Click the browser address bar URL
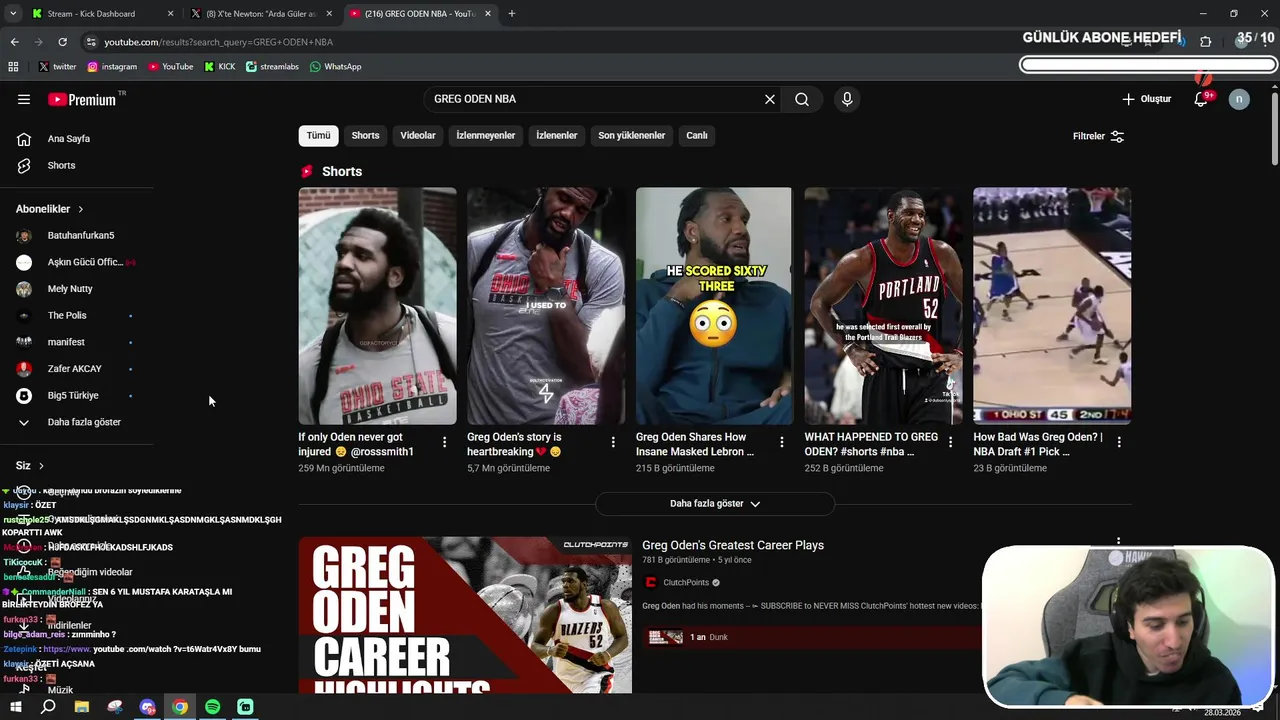The height and width of the screenshot is (720, 1280). click(x=219, y=42)
